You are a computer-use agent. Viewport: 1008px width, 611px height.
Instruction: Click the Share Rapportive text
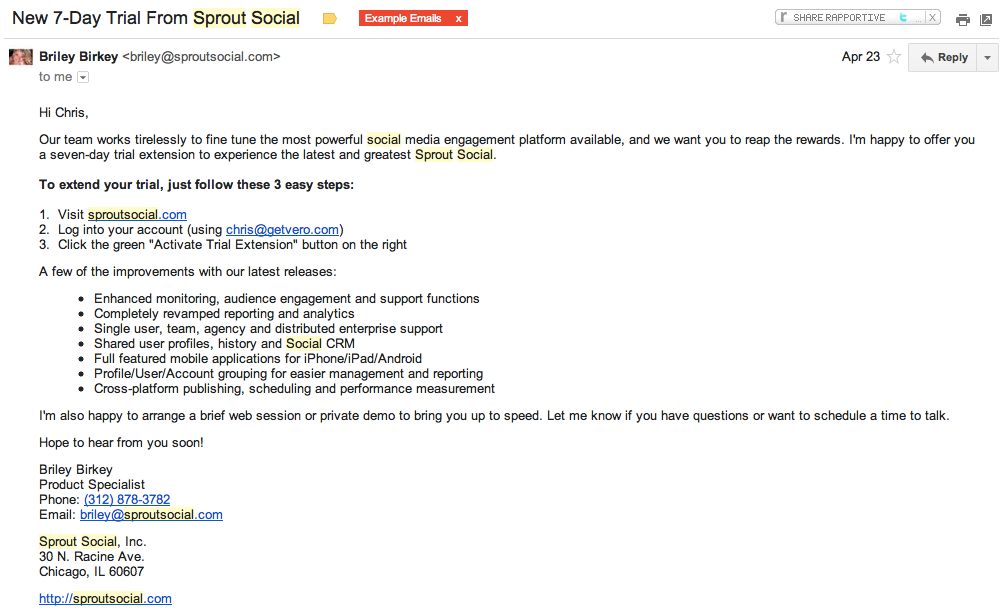839,17
